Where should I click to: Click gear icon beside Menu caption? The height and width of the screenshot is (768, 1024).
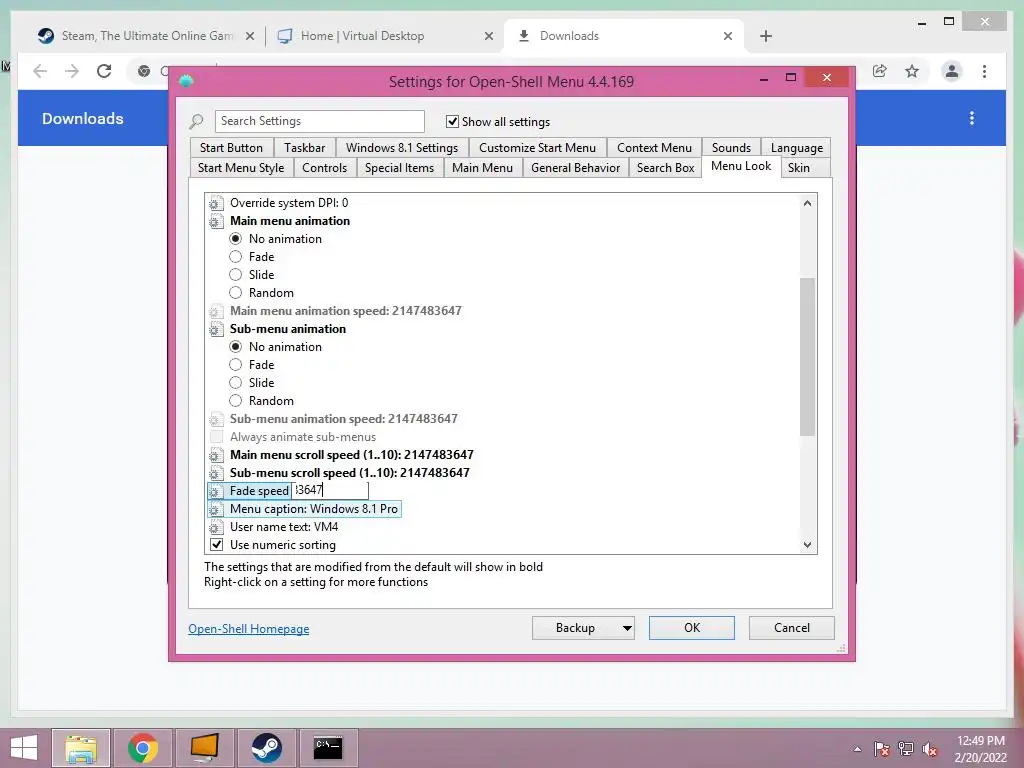[216, 509]
